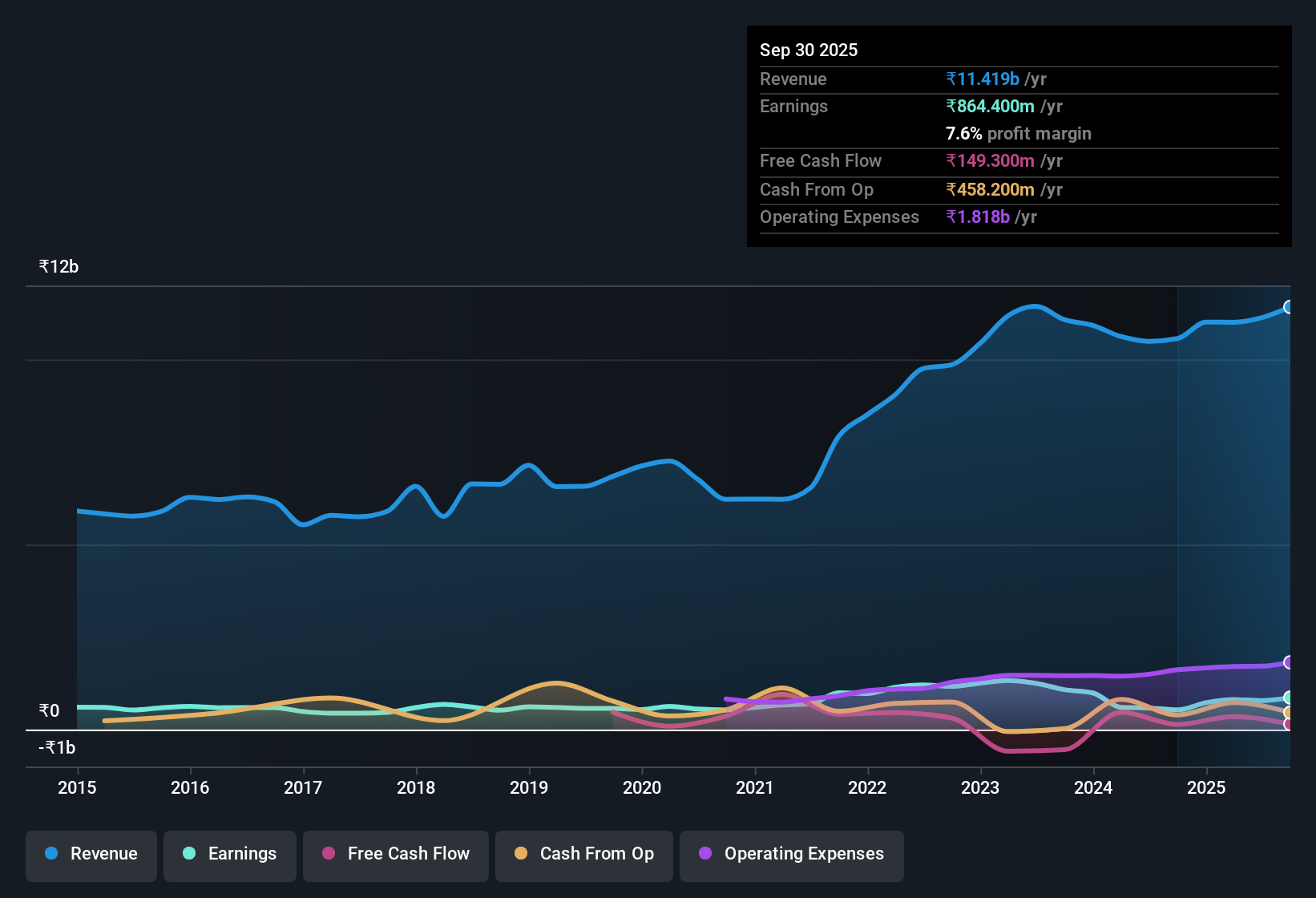Viewport: 1316px width, 898px height.
Task: Select the teal Earnings dot icon
Action: (189, 854)
